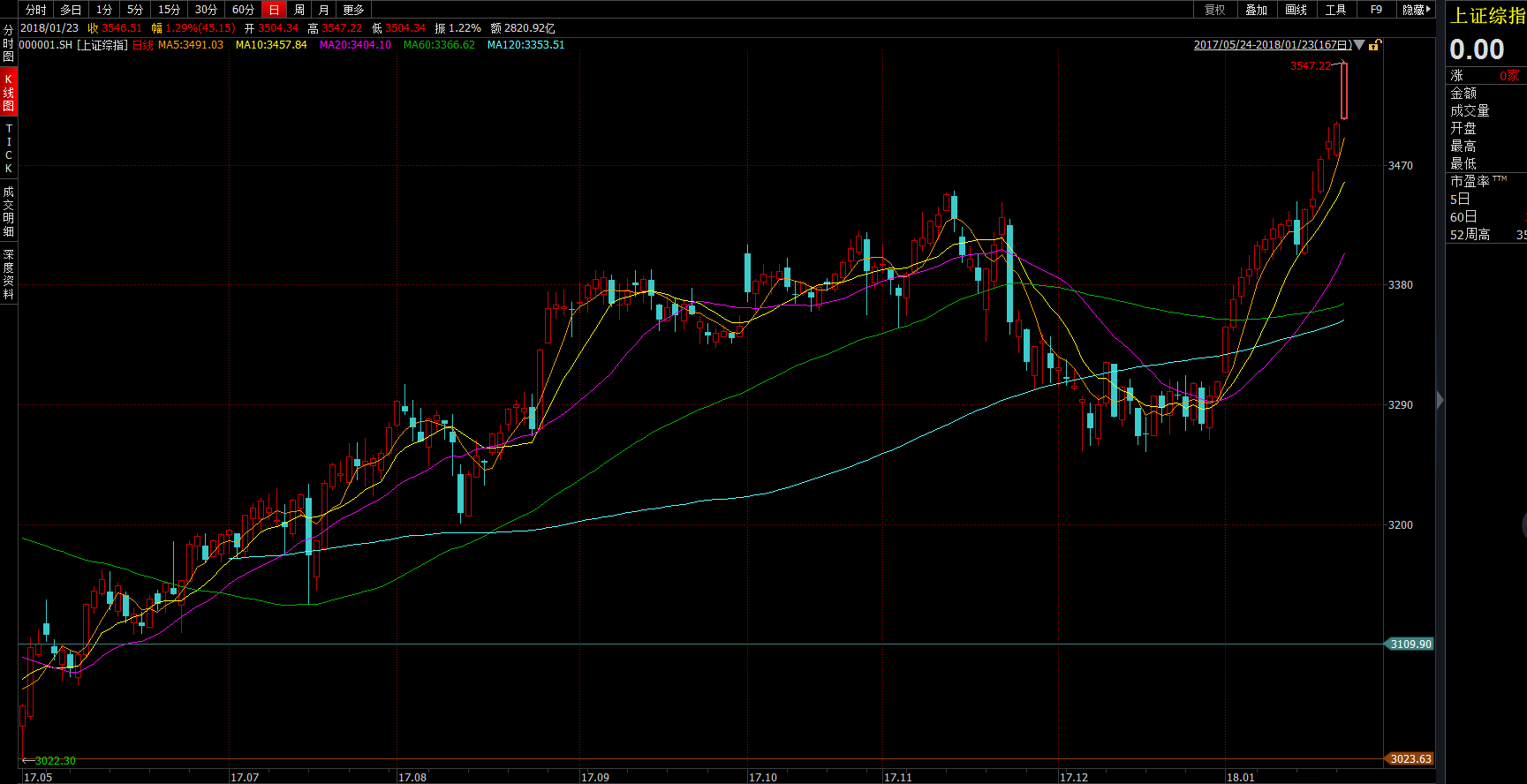Select the 分时图 sidebar view
This screenshot has height=784, width=1527.
9,43
